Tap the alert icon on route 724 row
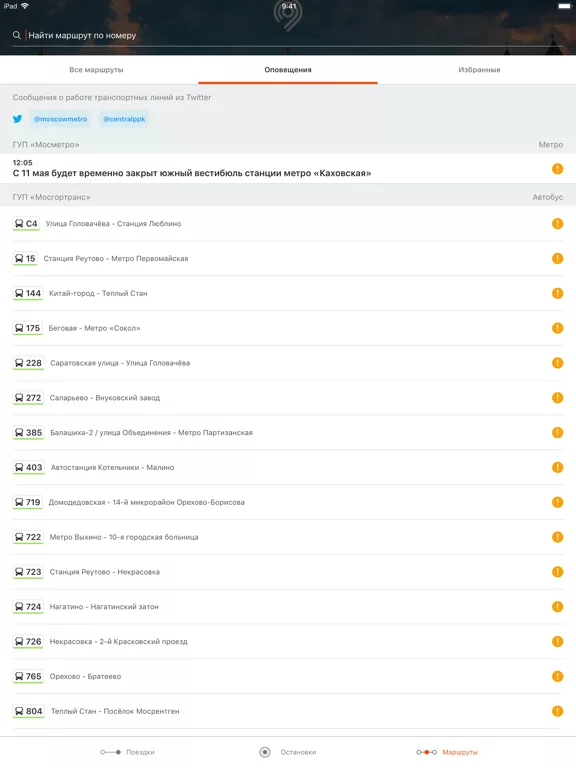 (557, 606)
